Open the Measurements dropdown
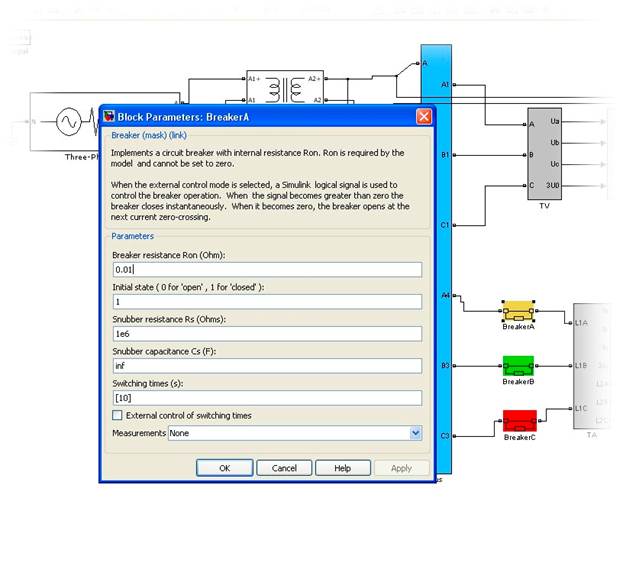623x569 pixels. pyautogui.click(x=415, y=433)
